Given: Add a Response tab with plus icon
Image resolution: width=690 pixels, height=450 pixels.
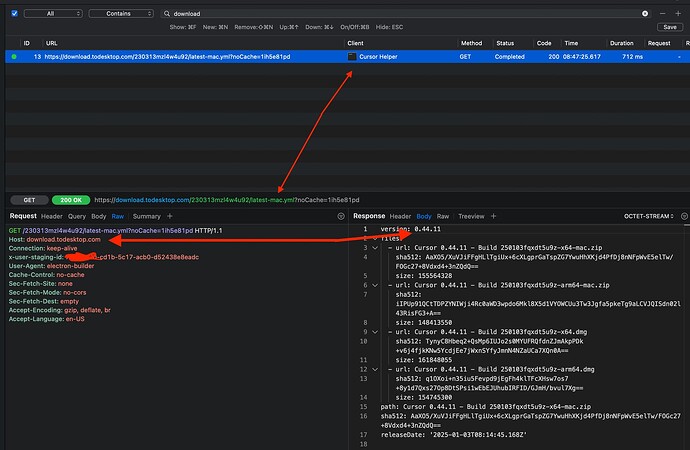Looking at the screenshot, I should pyautogui.click(x=493, y=216).
